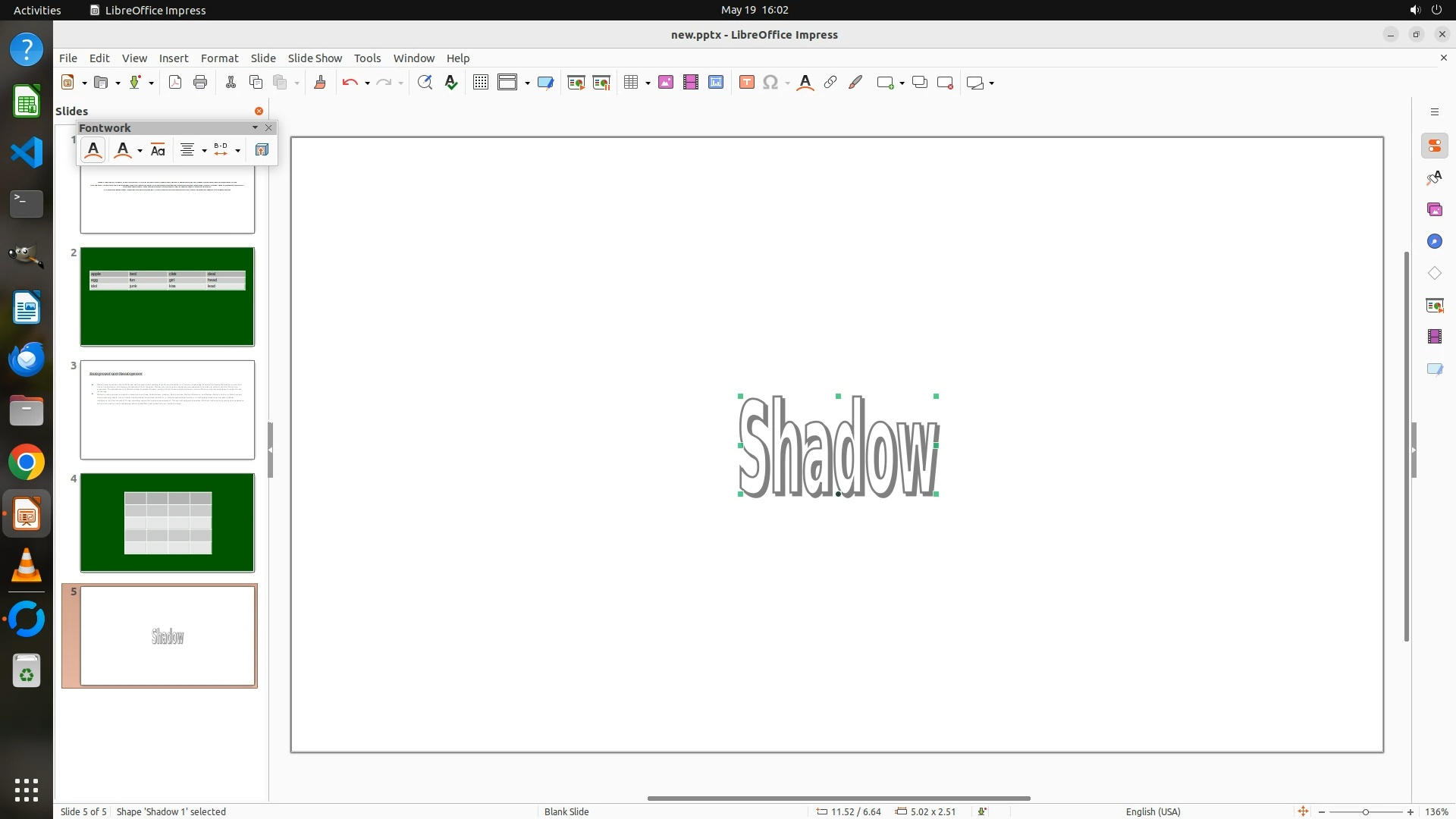The height and width of the screenshot is (819, 1456).
Task: Toggle Display Grid button
Action: point(480,83)
